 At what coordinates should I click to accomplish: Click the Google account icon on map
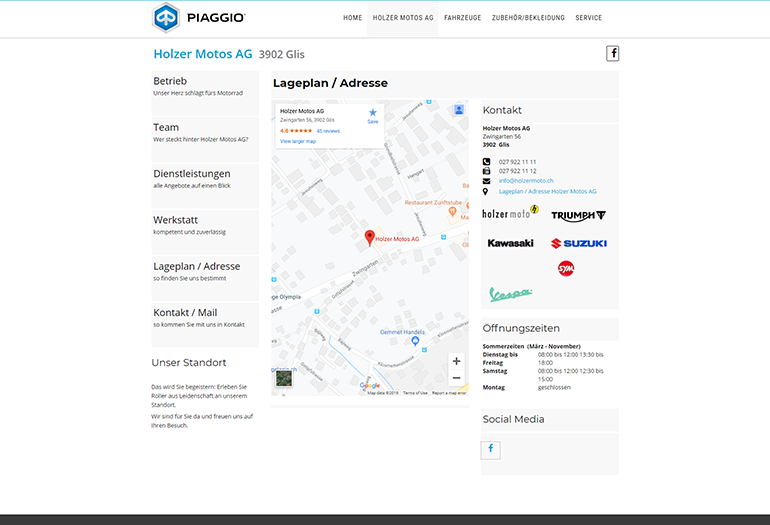[459, 110]
